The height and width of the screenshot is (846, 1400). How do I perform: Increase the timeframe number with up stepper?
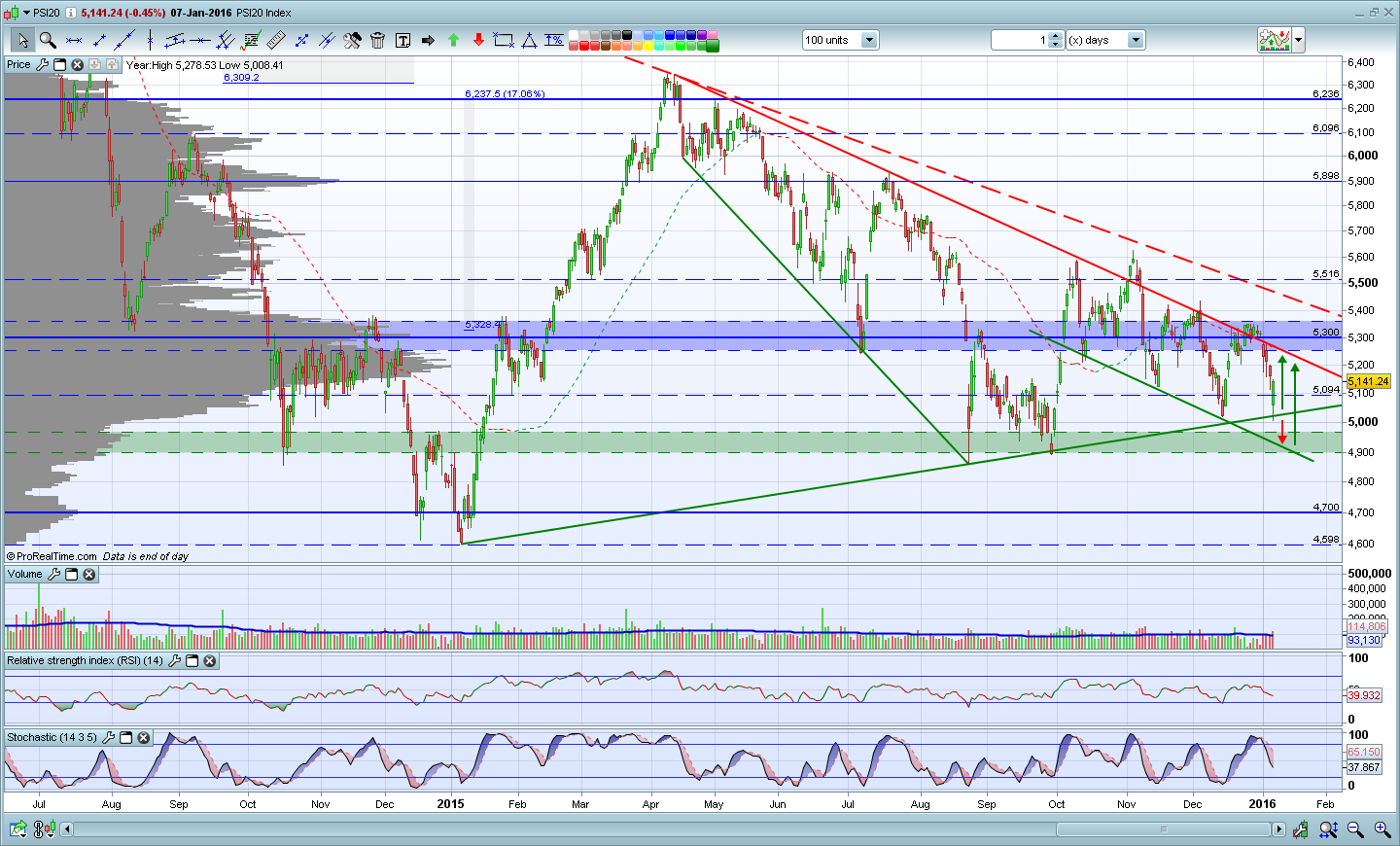pyautogui.click(x=1057, y=36)
